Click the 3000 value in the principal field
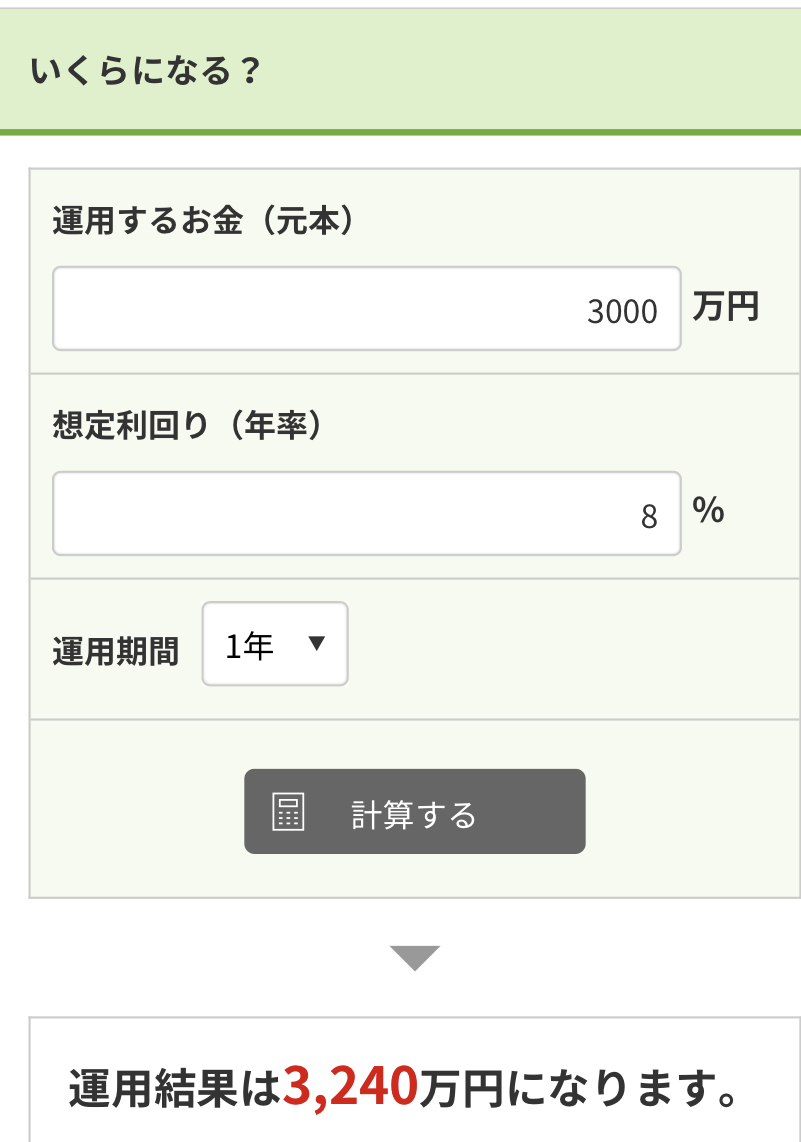The width and height of the screenshot is (801, 1142). pyautogui.click(x=623, y=312)
